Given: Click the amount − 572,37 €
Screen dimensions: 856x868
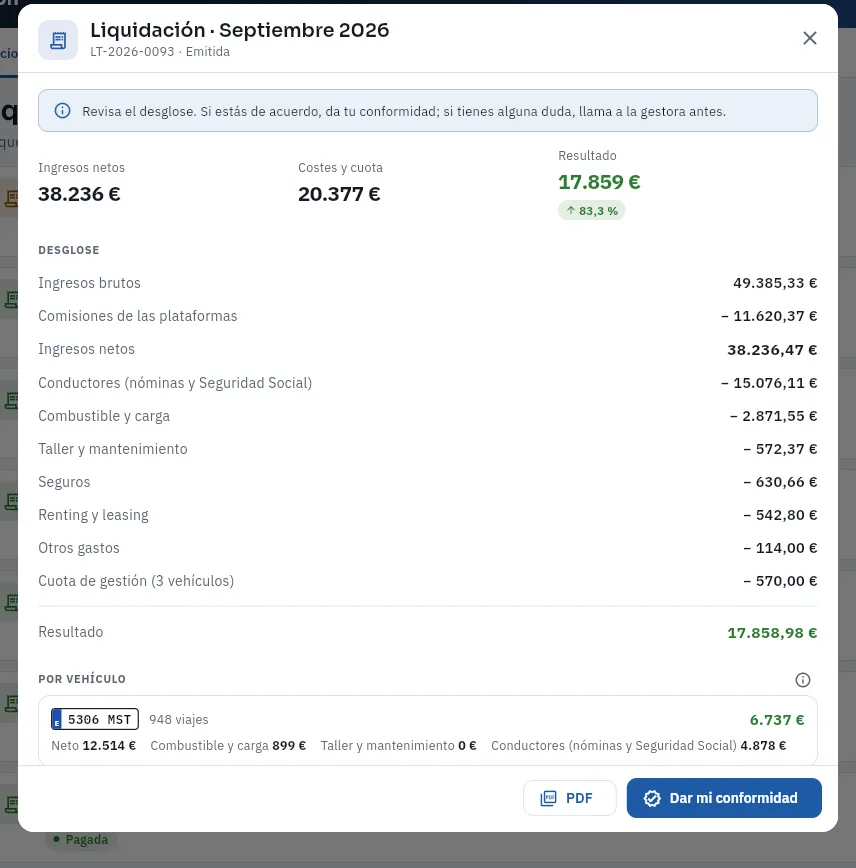Looking at the screenshot, I should pos(780,449).
